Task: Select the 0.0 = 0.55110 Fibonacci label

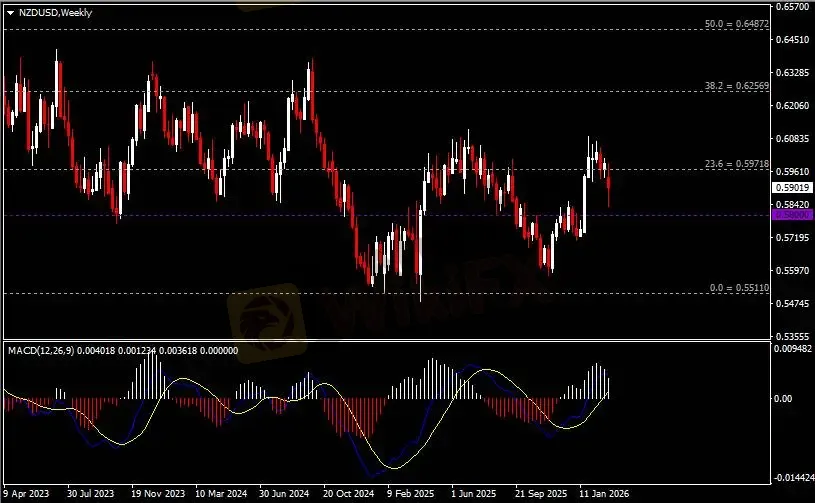Action: pos(739,287)
